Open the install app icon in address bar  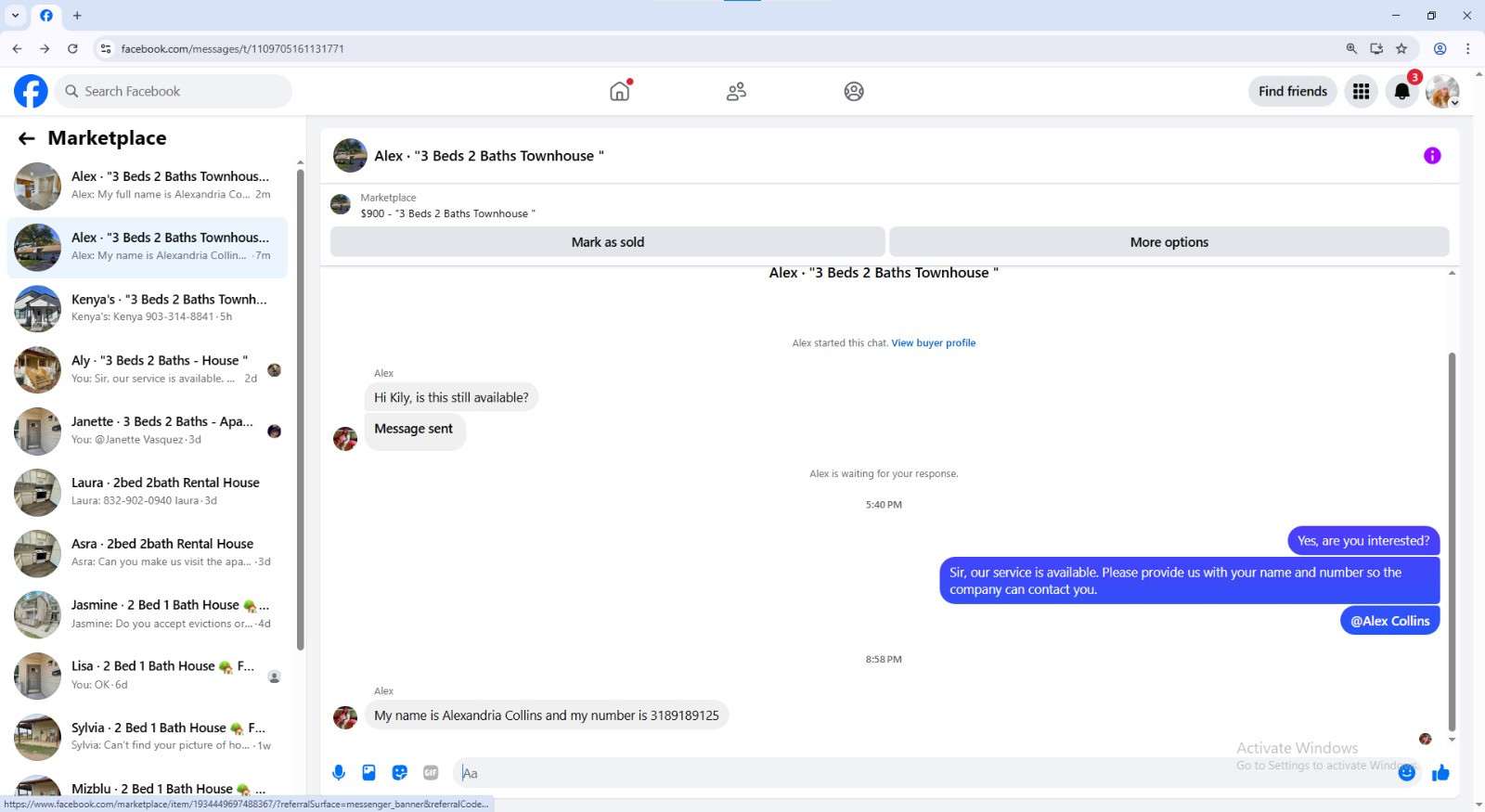tap(1376, 48)
